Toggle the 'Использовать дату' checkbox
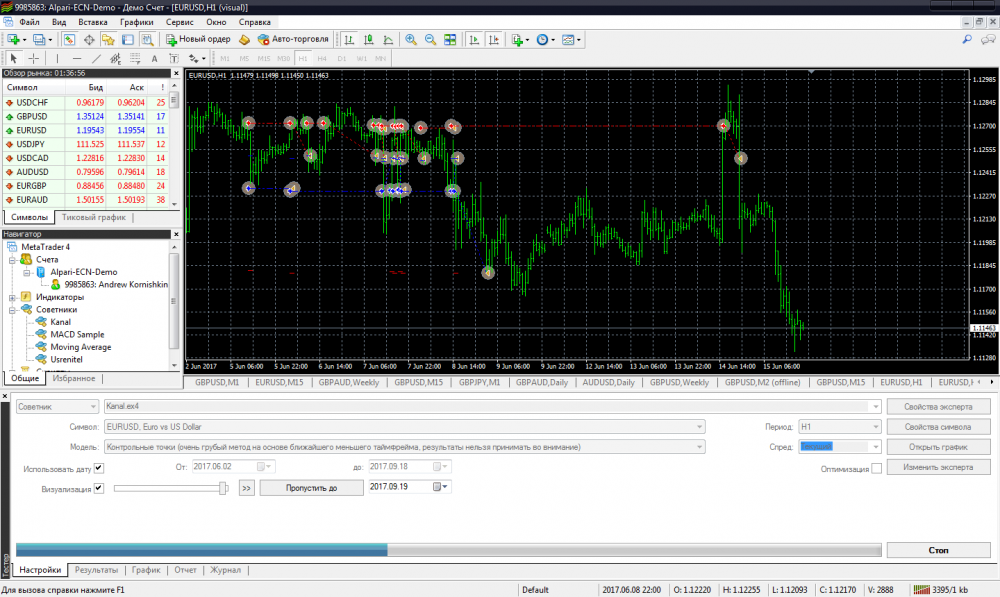The image size is (1000, 597). pos(99,468)
